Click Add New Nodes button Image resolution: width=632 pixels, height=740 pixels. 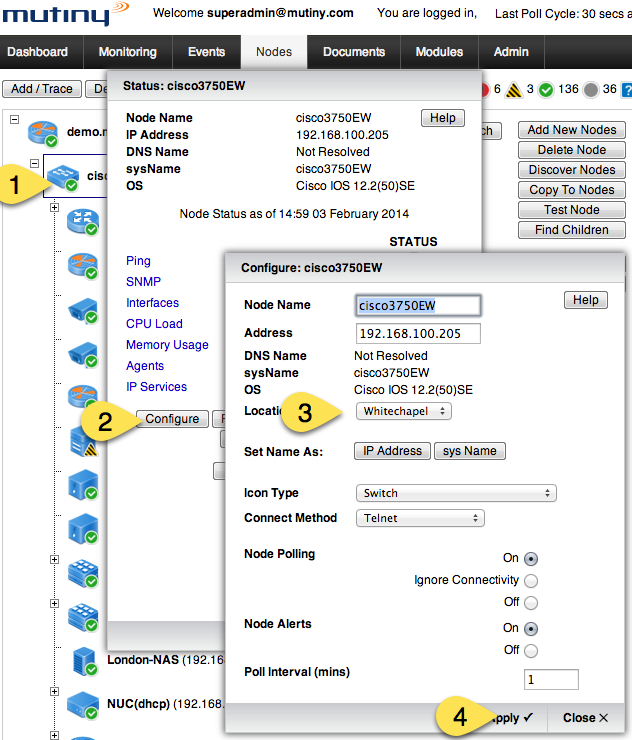(572, 130)
